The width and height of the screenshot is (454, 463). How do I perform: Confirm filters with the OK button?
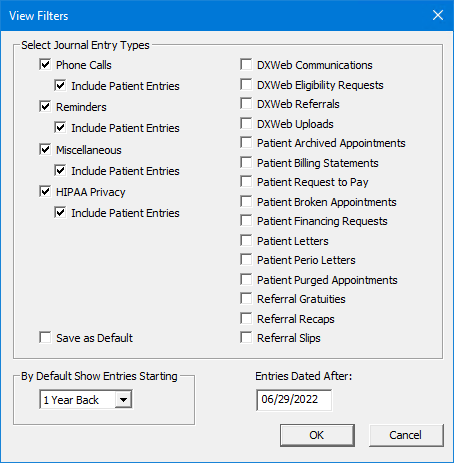coord(317,435)
